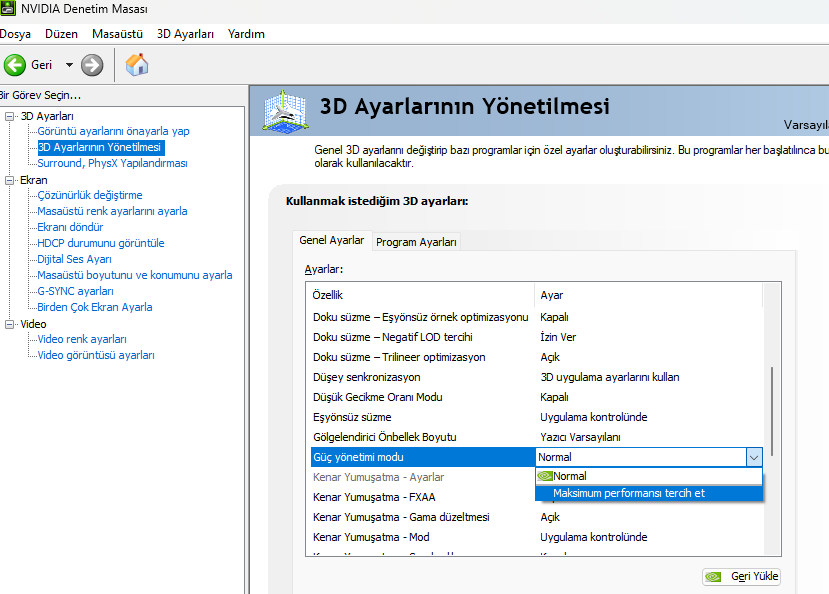This screenshot has width=829, height=594.
Task: Click the Güç yönetimi modu combo box value
Action: pyautogui.click(x=641, y=457)
